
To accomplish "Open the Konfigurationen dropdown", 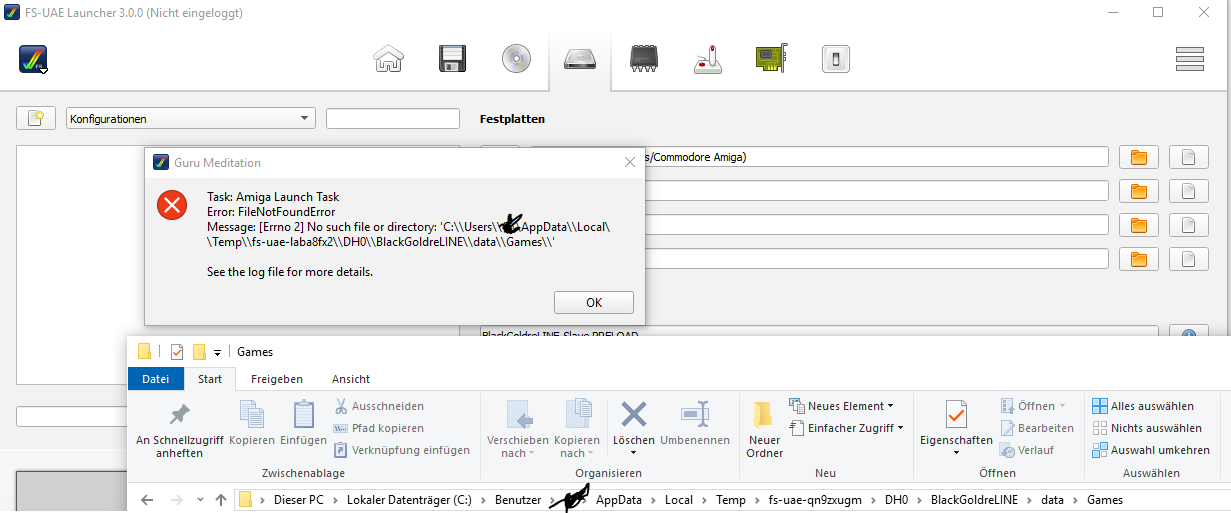I will click(x=190, y=118).
